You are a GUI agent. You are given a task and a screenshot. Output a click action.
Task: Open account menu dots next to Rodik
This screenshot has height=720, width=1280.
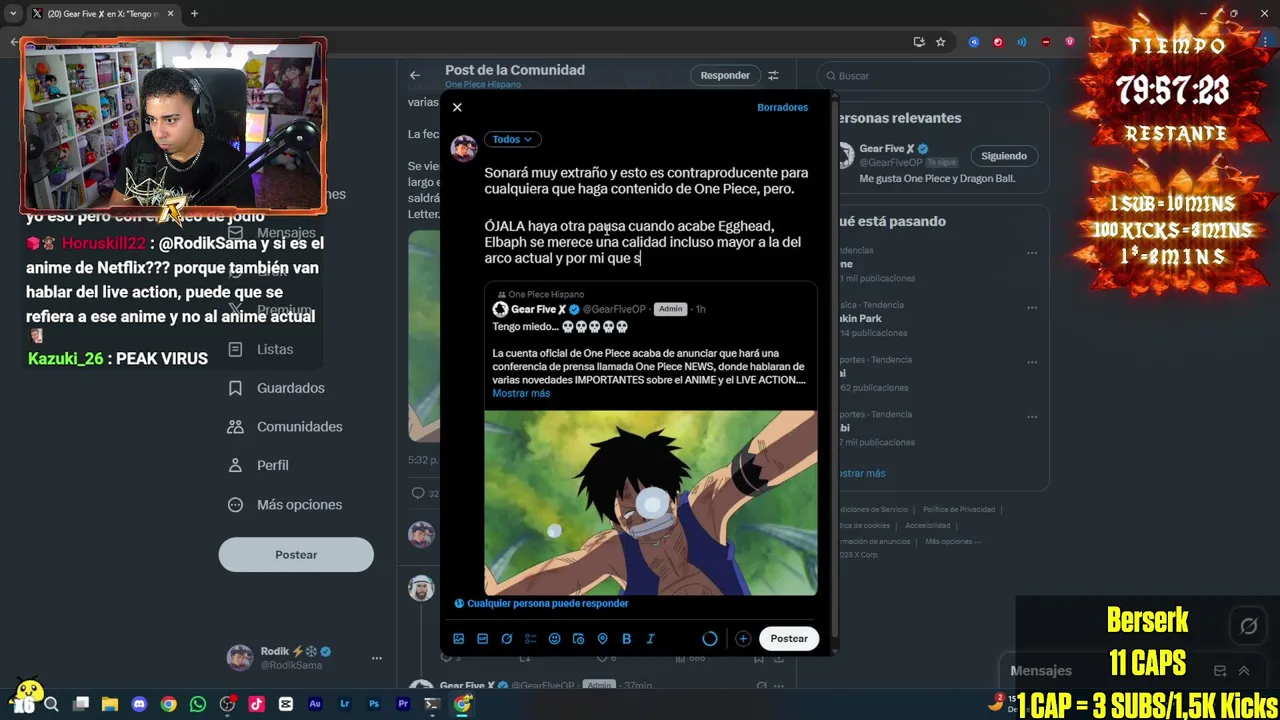tap(377, 658)
